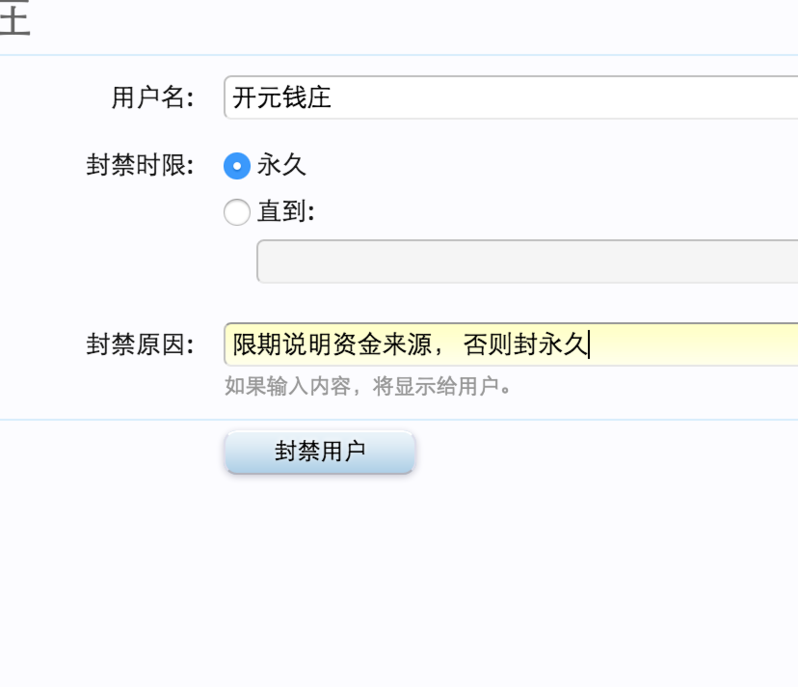Click the 开元钱庄 text in username field
Viewport: 798px width, 687px height.
(281, 98)
